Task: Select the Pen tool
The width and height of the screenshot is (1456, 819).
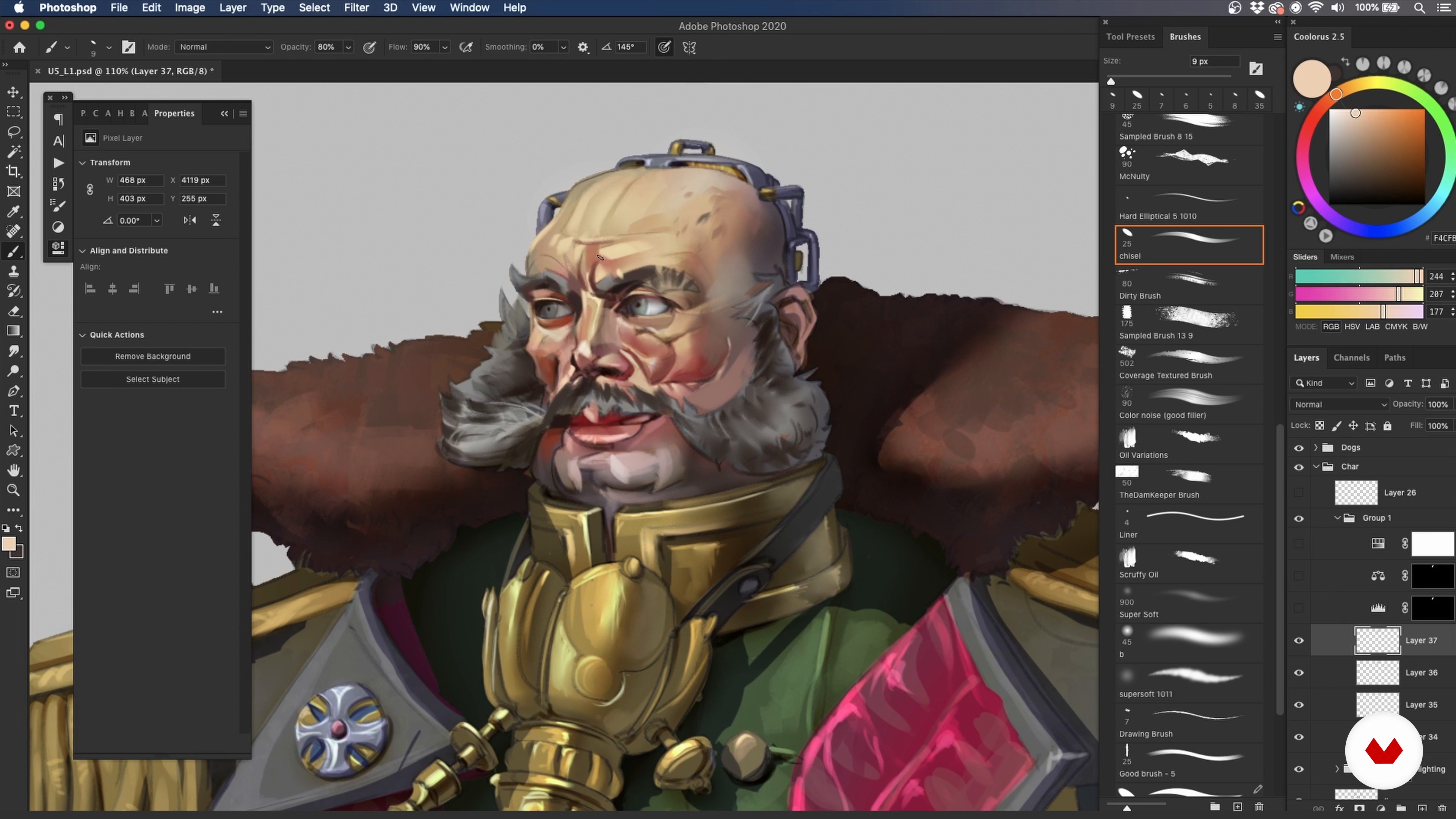Action: pos(14,391)
